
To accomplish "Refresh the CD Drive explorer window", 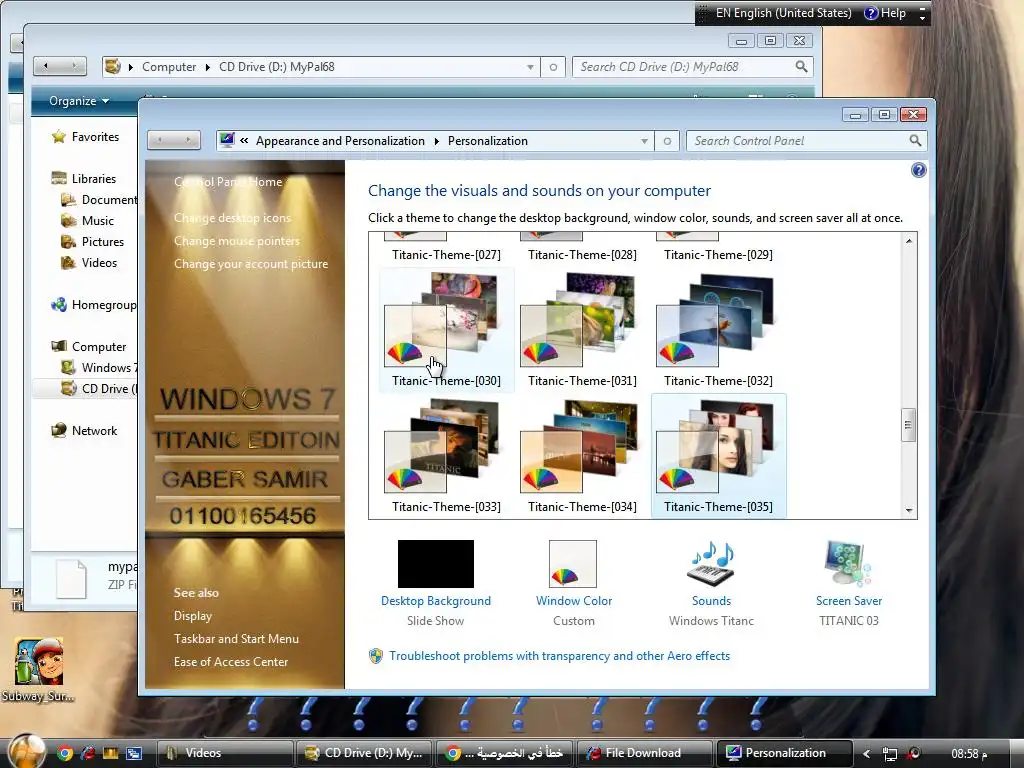I will click(x=553, y=67).
